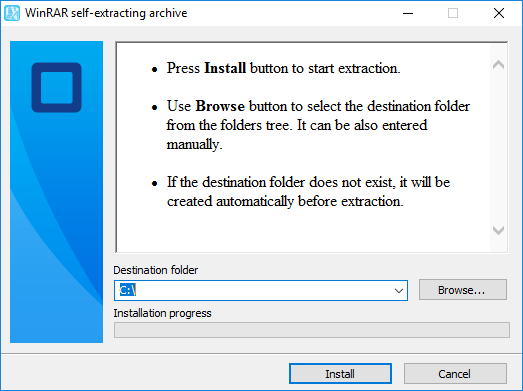Click the WinRAR archive icon in title bar
This screenshot has width=523, height=391.
point(12,13)
